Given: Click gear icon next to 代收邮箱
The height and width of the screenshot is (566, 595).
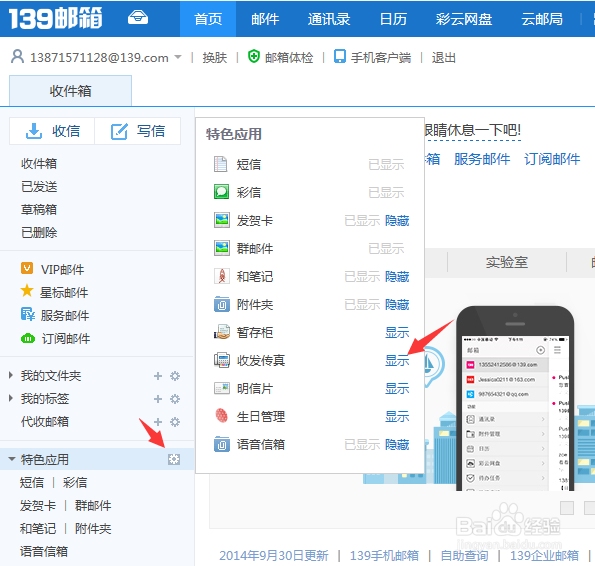Looking at the screenshot, I should [x=175, y=422].
